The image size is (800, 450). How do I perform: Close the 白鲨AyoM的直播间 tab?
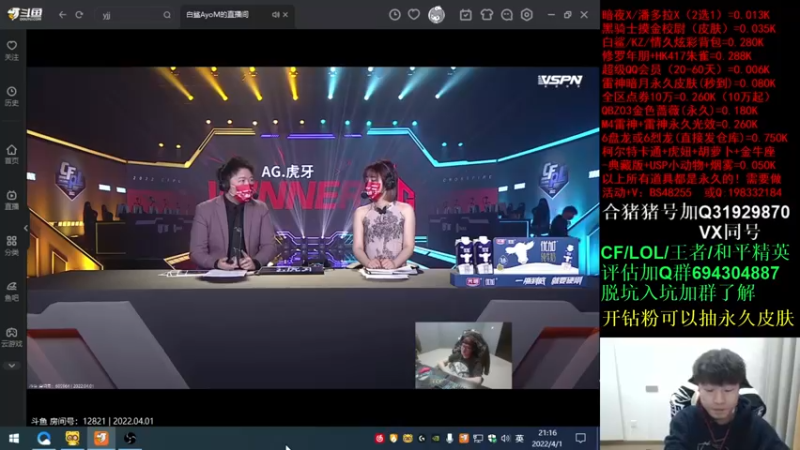pyautogui.click(x=285, y=15)
